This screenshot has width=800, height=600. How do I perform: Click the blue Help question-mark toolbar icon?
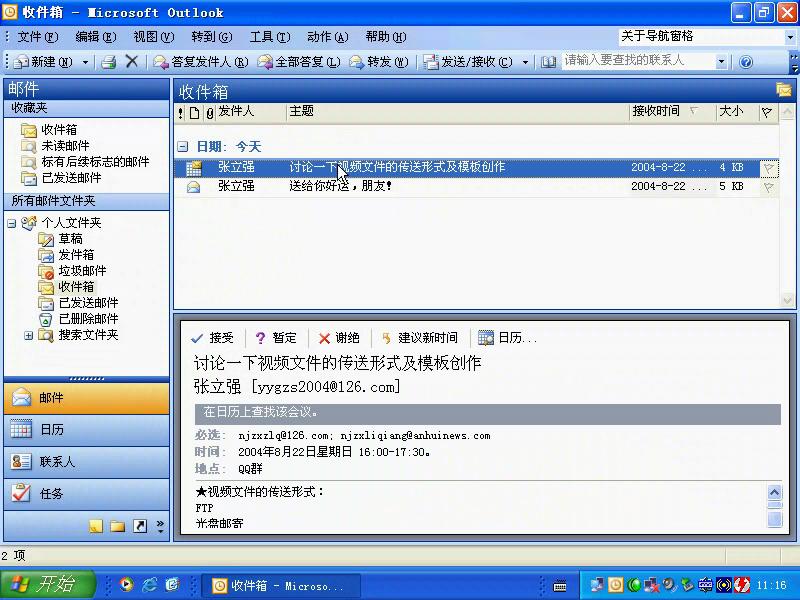pyautogui.click(x=746, y=62)
